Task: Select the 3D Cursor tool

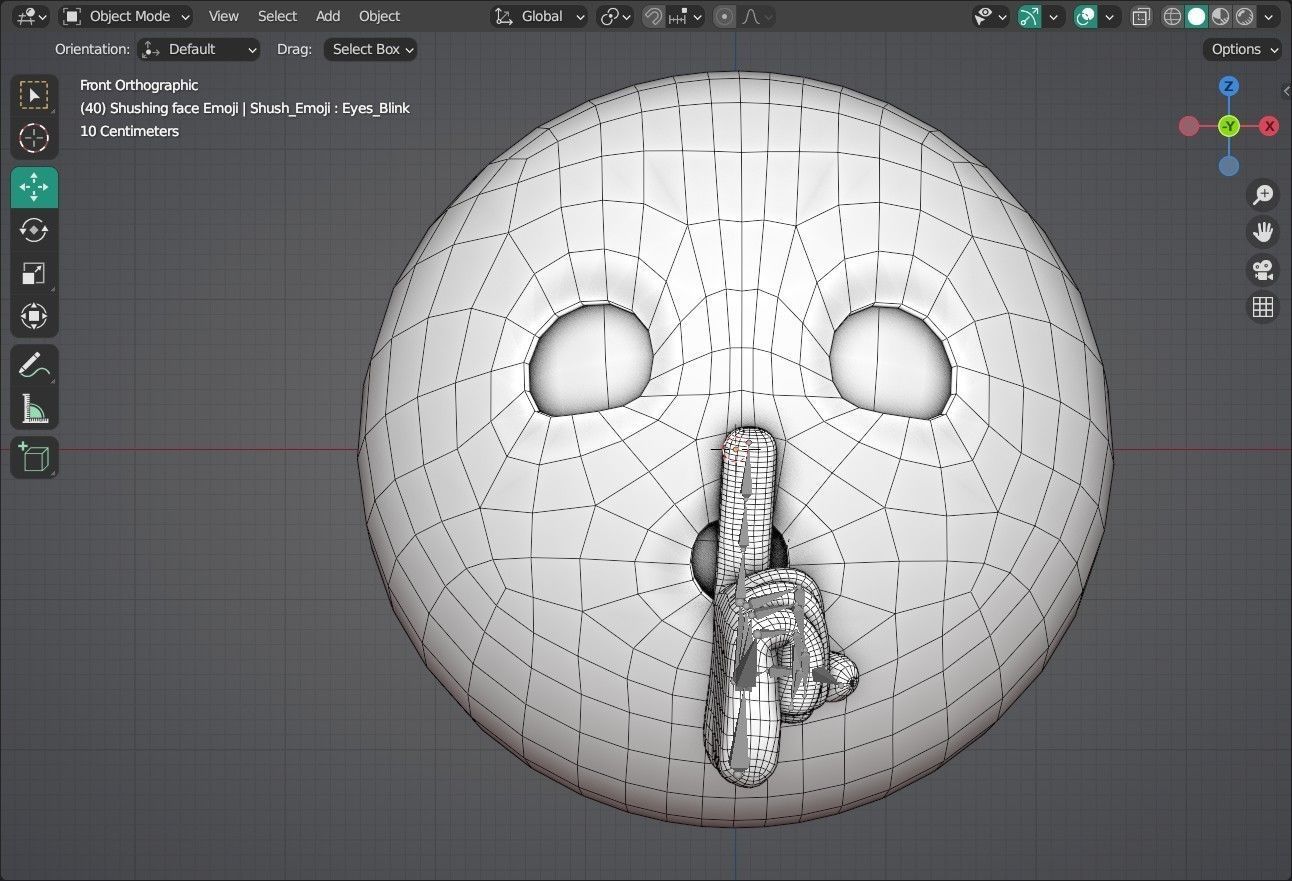Action: [x=34, y=138]
